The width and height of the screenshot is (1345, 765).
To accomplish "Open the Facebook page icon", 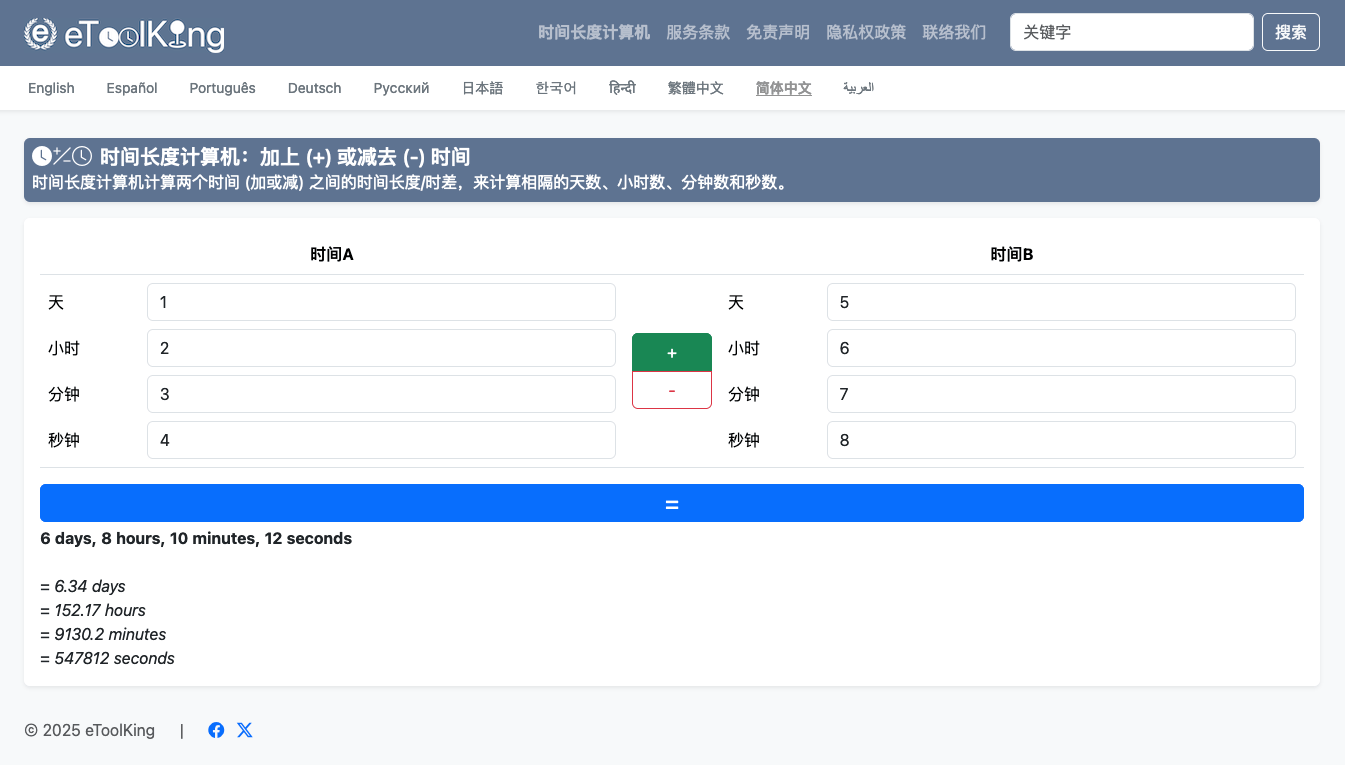I will 216,730.
